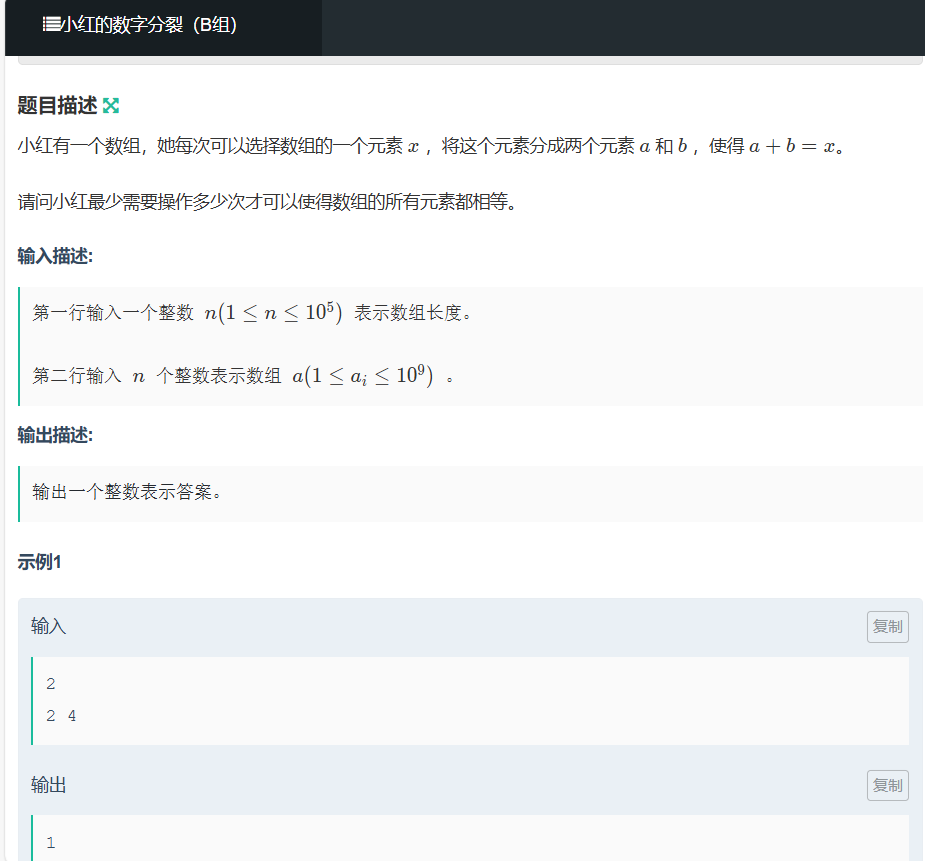Click the 输入描述: heading
Image resolution: width=925 pixels, height=861 pixels.
pyautogui.click(x=55, y=256)
